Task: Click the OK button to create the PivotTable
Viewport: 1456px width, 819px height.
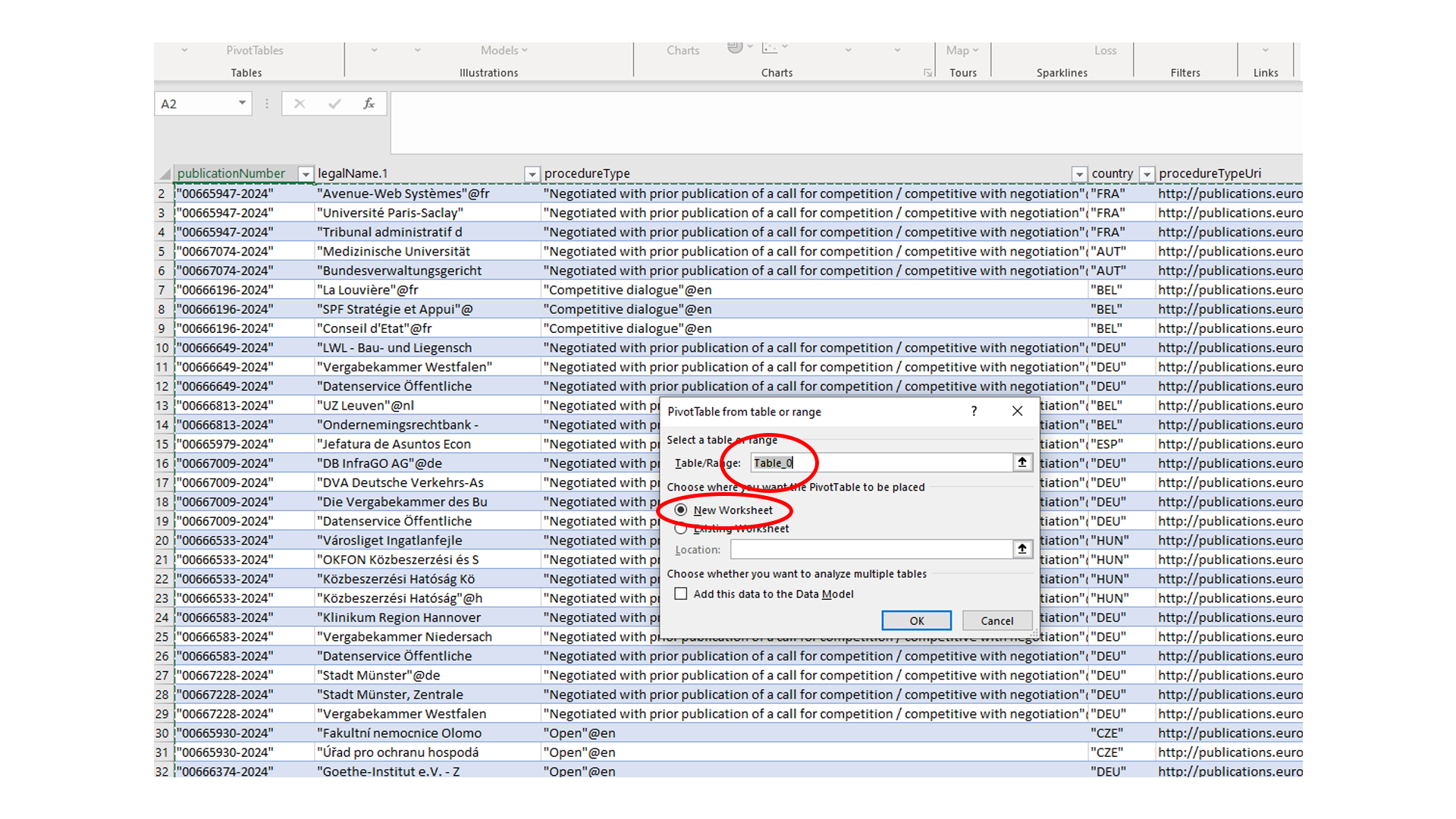Action: [x=916, y=620]
